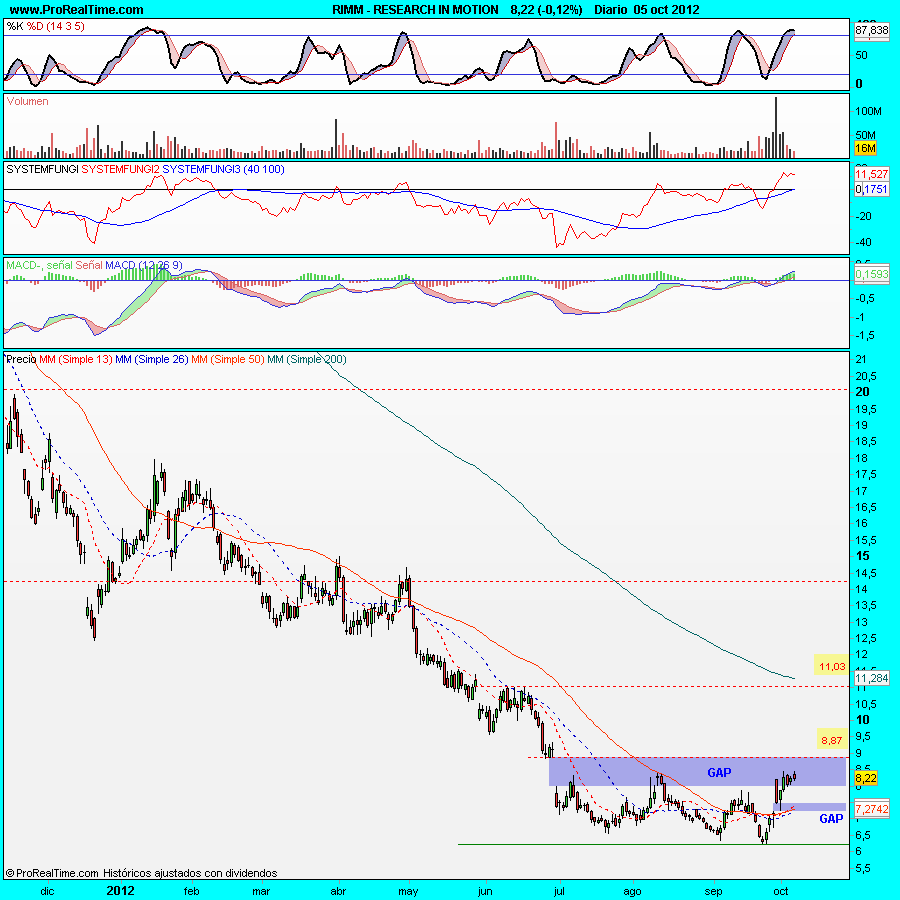Select the MM (Simple 50) legend label
Screen dimensions: 900x900
[x=228, y=359]
